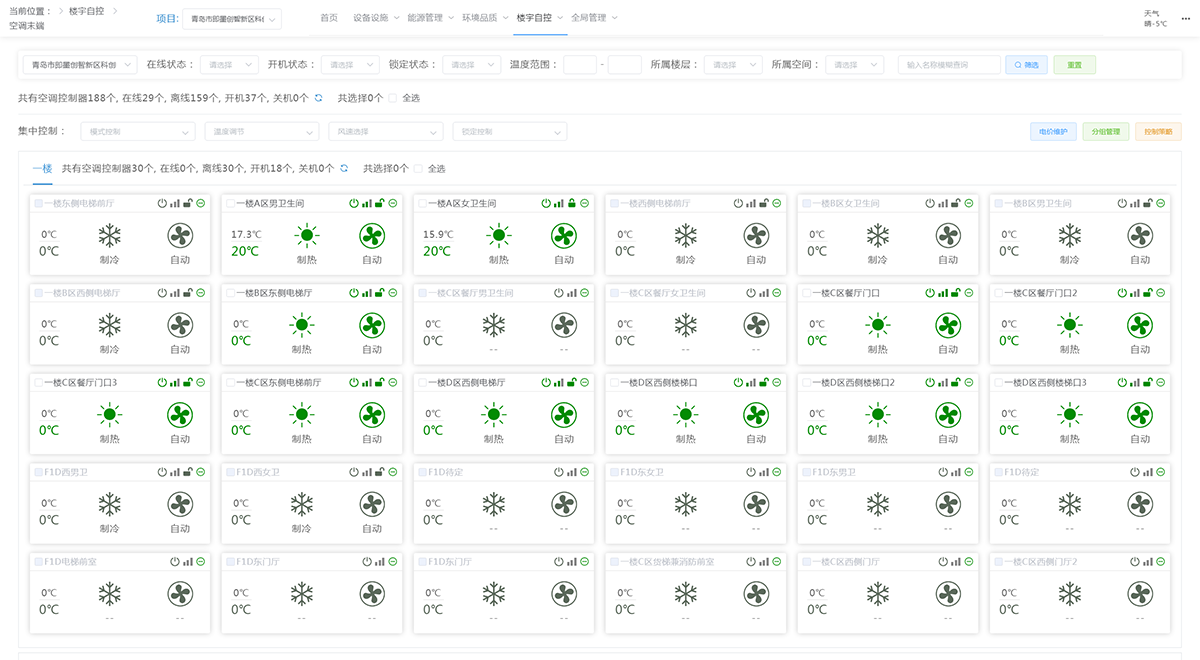1200x660 pixels.
Task: Click snowflake icon on 一楼C区货梯兼消防前室 card
Action: (x=685, y=595)
